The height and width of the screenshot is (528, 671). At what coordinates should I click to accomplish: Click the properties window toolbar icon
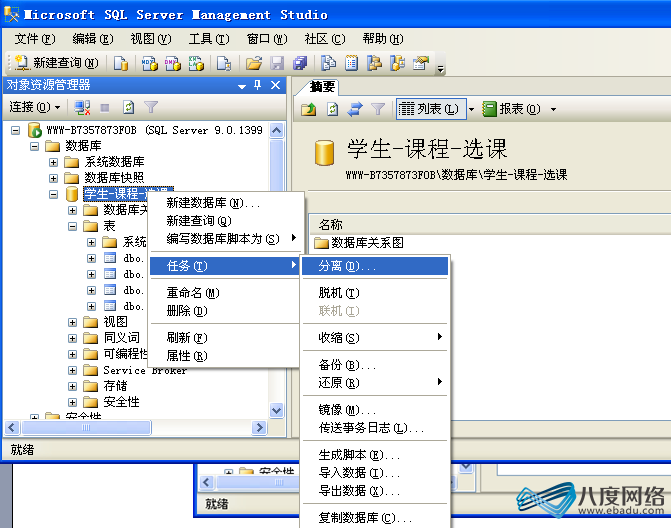(x=421, y=63)
